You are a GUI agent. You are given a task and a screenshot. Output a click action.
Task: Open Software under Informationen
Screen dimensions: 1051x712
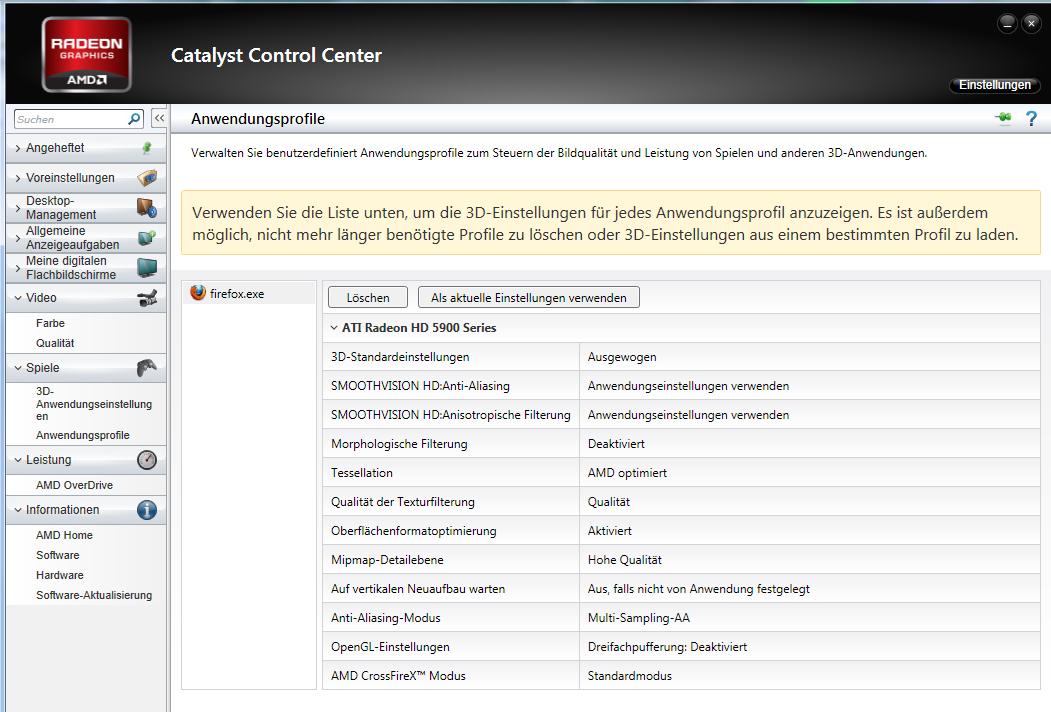(x=58, y=555)
